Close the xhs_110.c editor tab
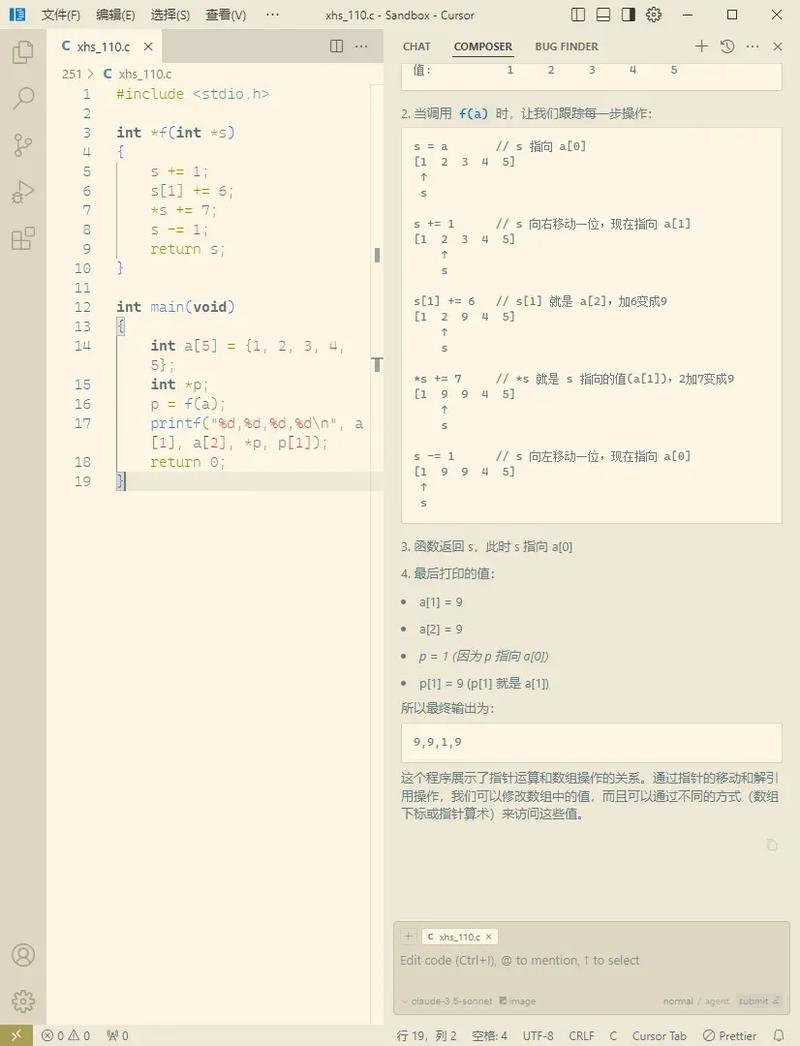This screenshot has height=1046, width=800. pyautogui.click(x=148, y=46)
